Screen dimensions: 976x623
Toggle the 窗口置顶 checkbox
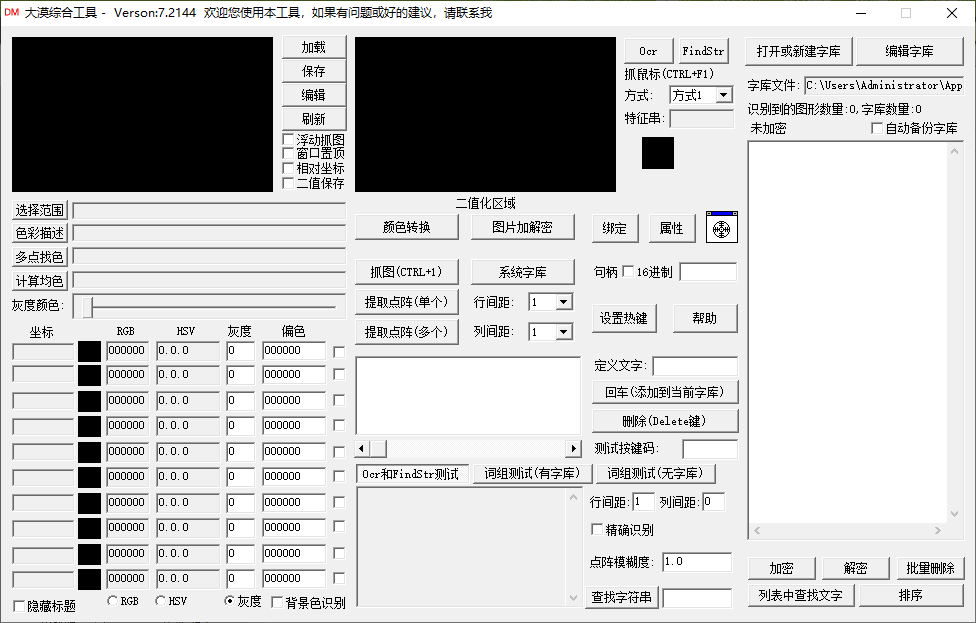(x=288, y=153)
